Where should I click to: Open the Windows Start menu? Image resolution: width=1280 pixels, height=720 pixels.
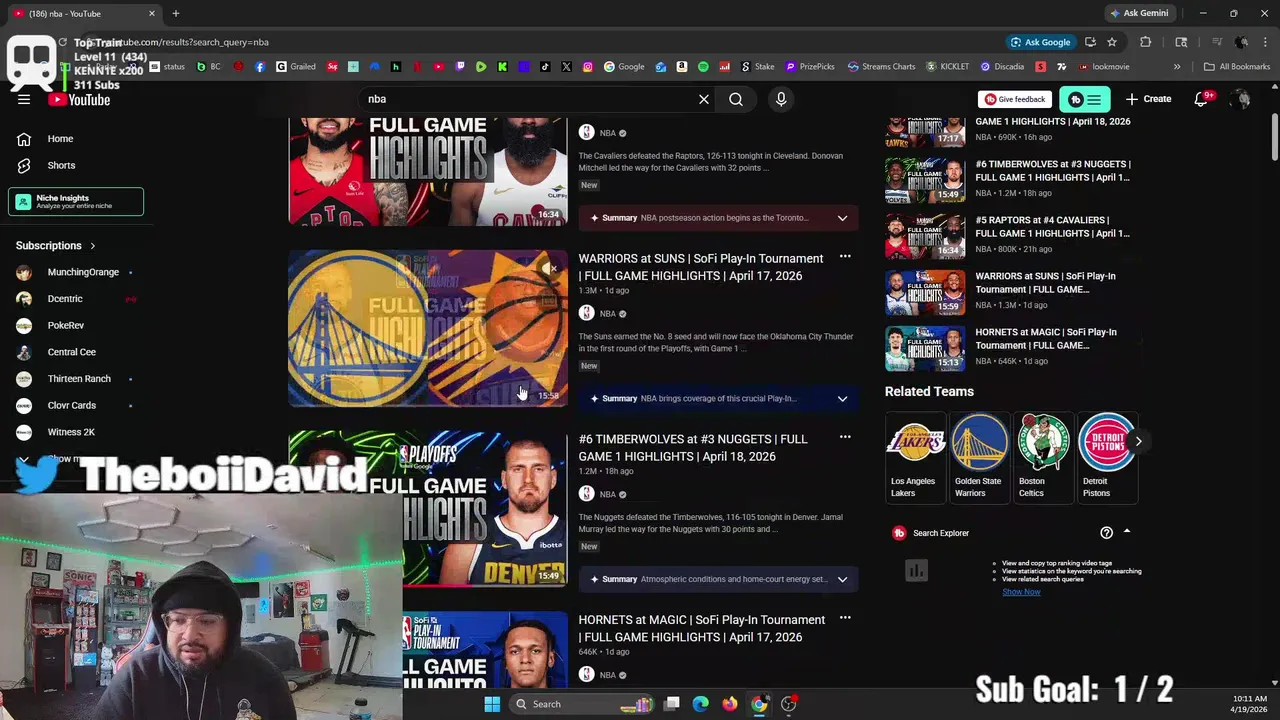click(492, 704)
